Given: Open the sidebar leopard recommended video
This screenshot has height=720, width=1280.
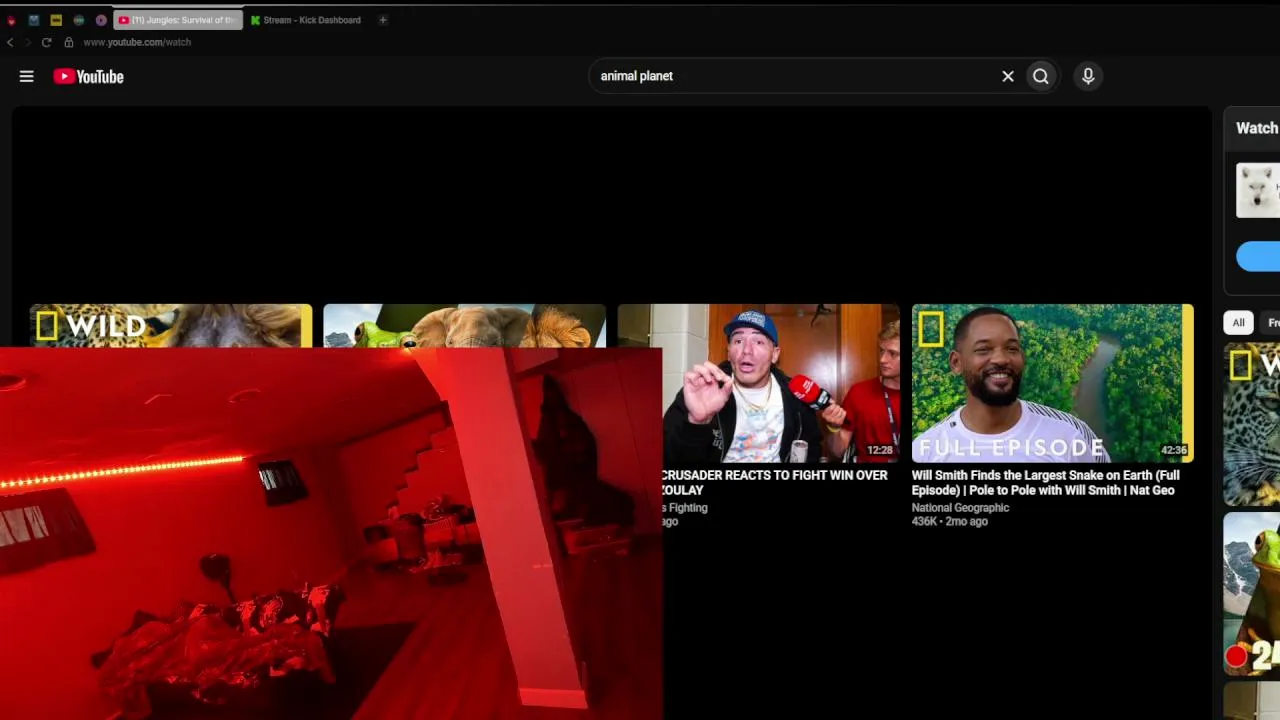Looking at the screenshot, I should [1252, 424].
